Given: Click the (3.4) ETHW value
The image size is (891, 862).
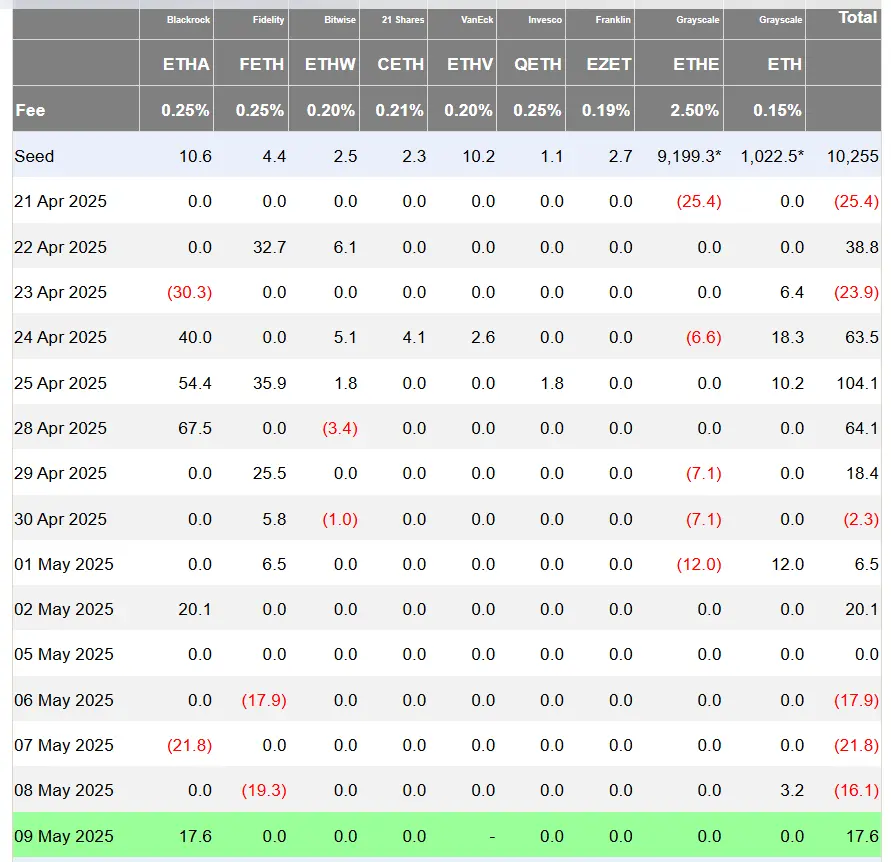Looking at the screenshot, I should pyautogui.click(x=340, y=428).
